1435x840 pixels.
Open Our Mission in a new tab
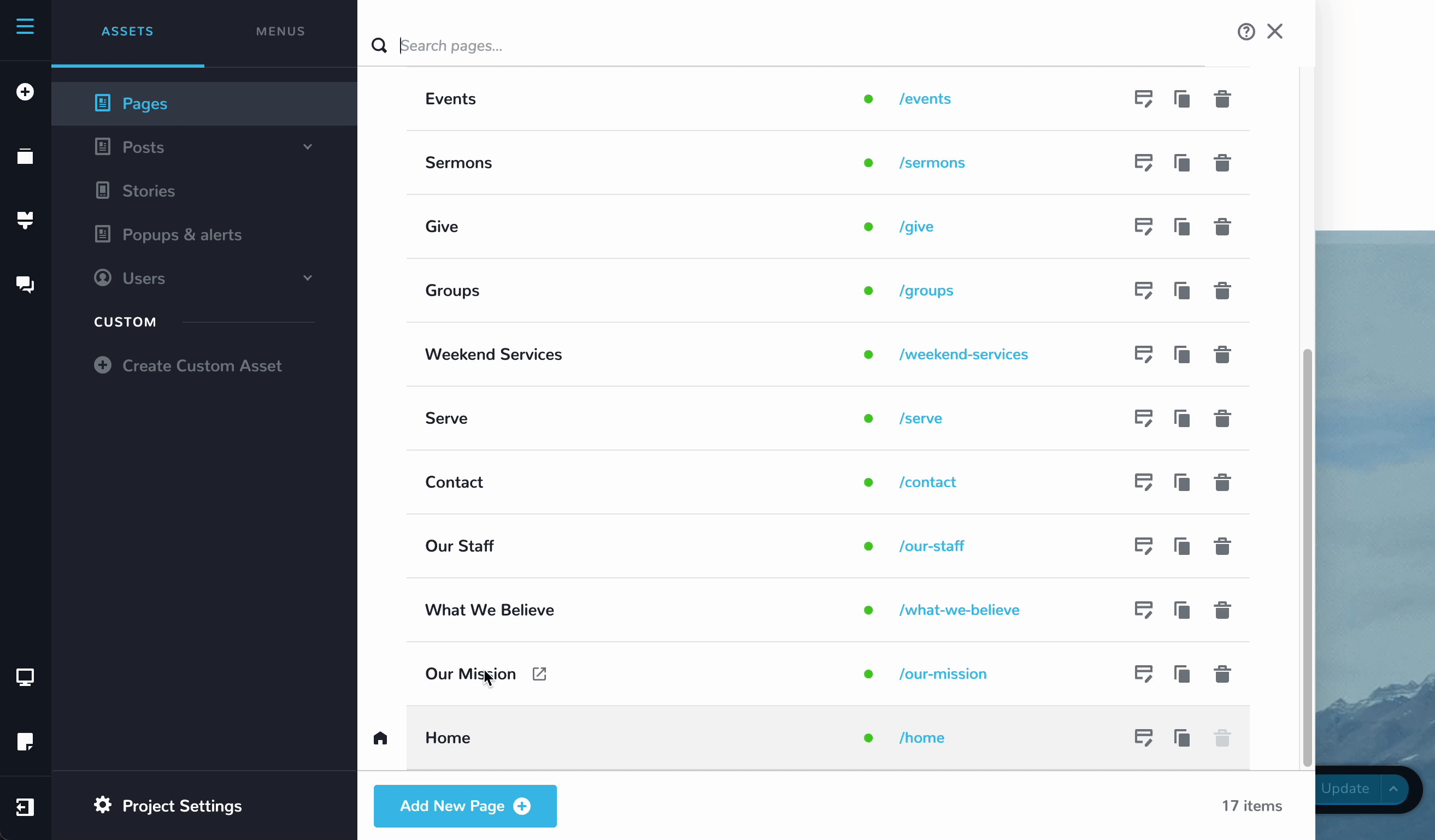pos(538,673)
